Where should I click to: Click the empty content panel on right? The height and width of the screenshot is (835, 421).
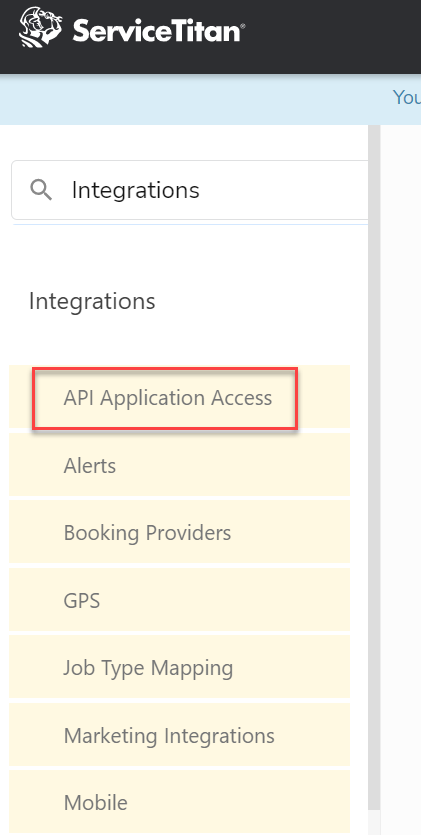(x=401, y=479)
